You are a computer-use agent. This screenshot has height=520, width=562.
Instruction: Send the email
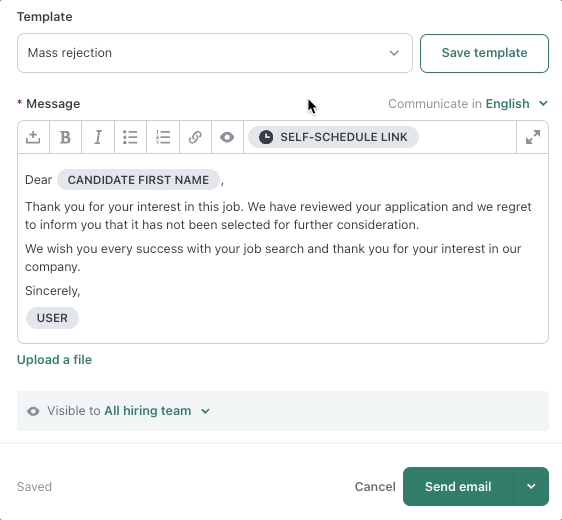(458, 487)
